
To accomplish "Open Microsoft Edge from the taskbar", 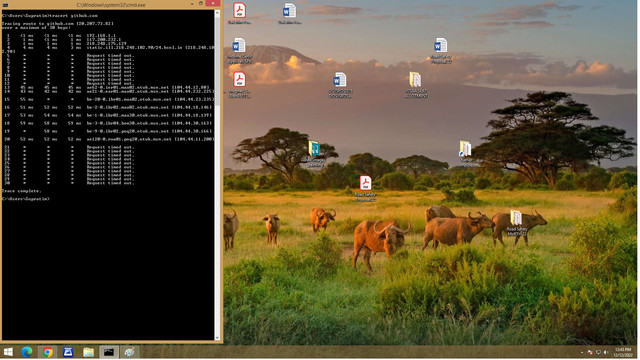I will click(x=27, y=352).
